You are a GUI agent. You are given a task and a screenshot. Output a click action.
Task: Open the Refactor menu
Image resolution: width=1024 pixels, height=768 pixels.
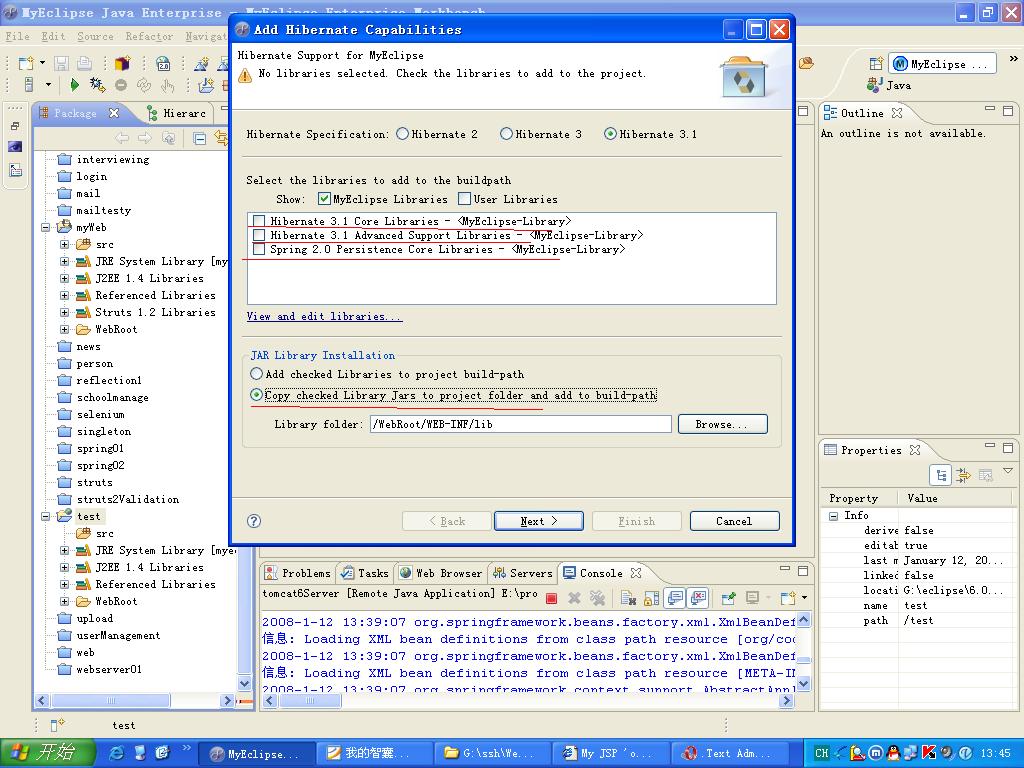149,37
